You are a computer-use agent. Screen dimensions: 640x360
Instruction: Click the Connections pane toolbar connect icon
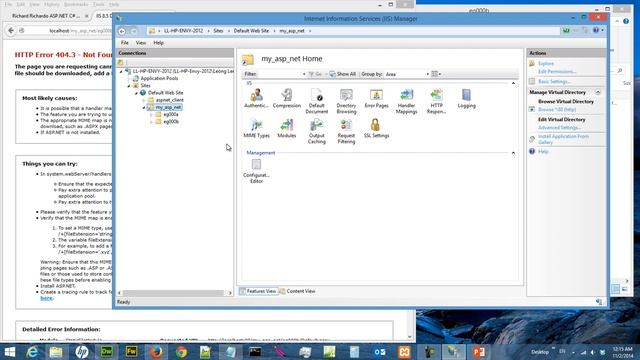point(121,62)
